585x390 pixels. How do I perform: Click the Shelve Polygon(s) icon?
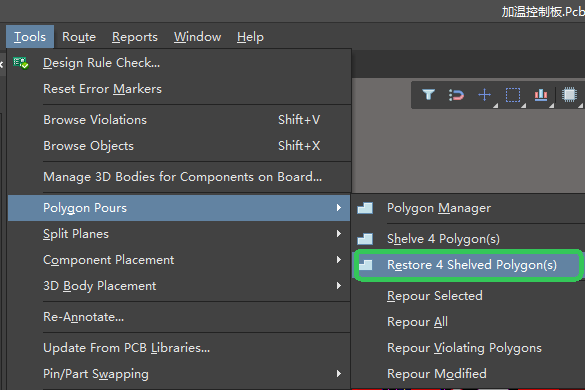pos(365,239)
